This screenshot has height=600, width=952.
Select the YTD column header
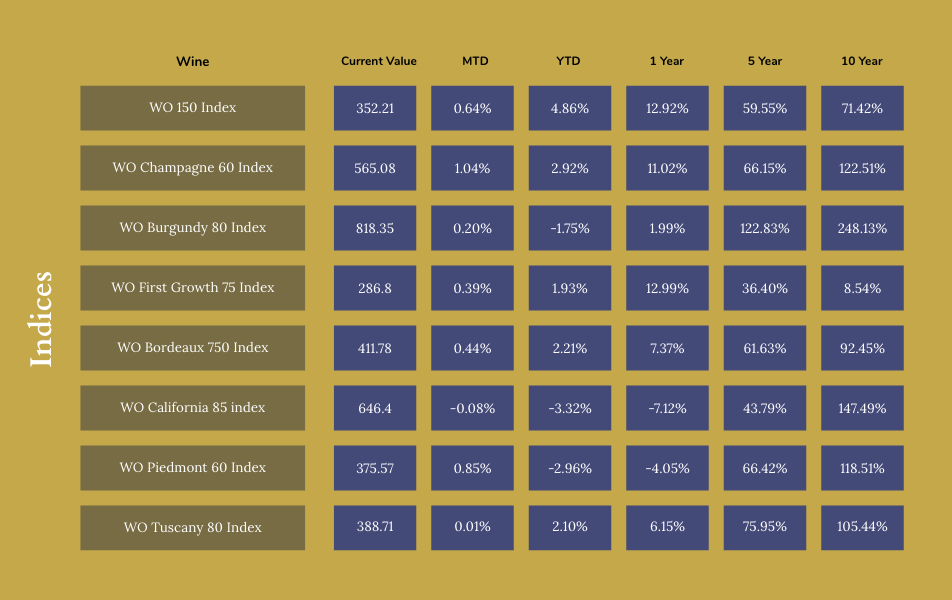(568, 61)
